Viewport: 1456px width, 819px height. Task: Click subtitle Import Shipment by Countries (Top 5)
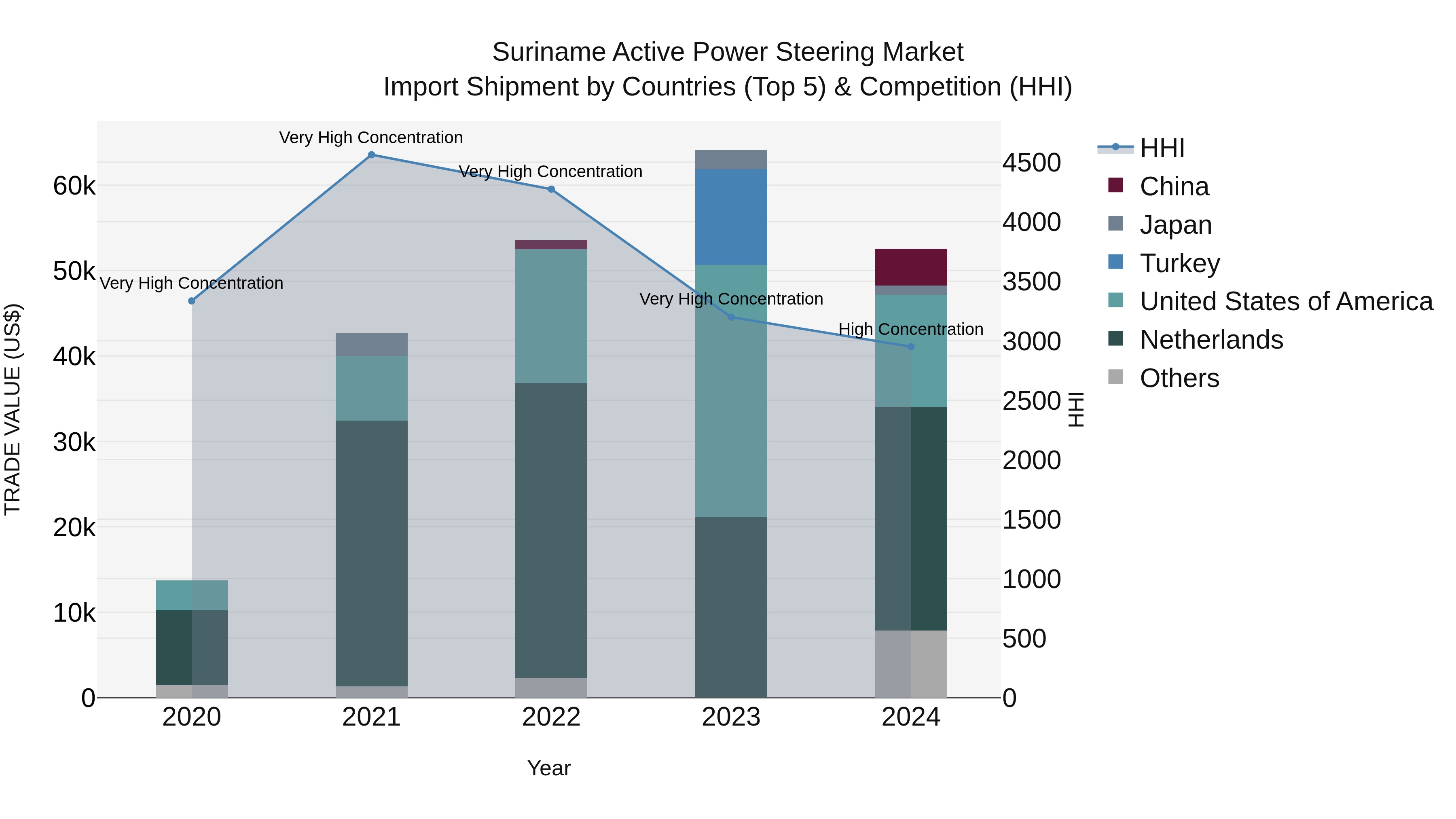(604, 87)
